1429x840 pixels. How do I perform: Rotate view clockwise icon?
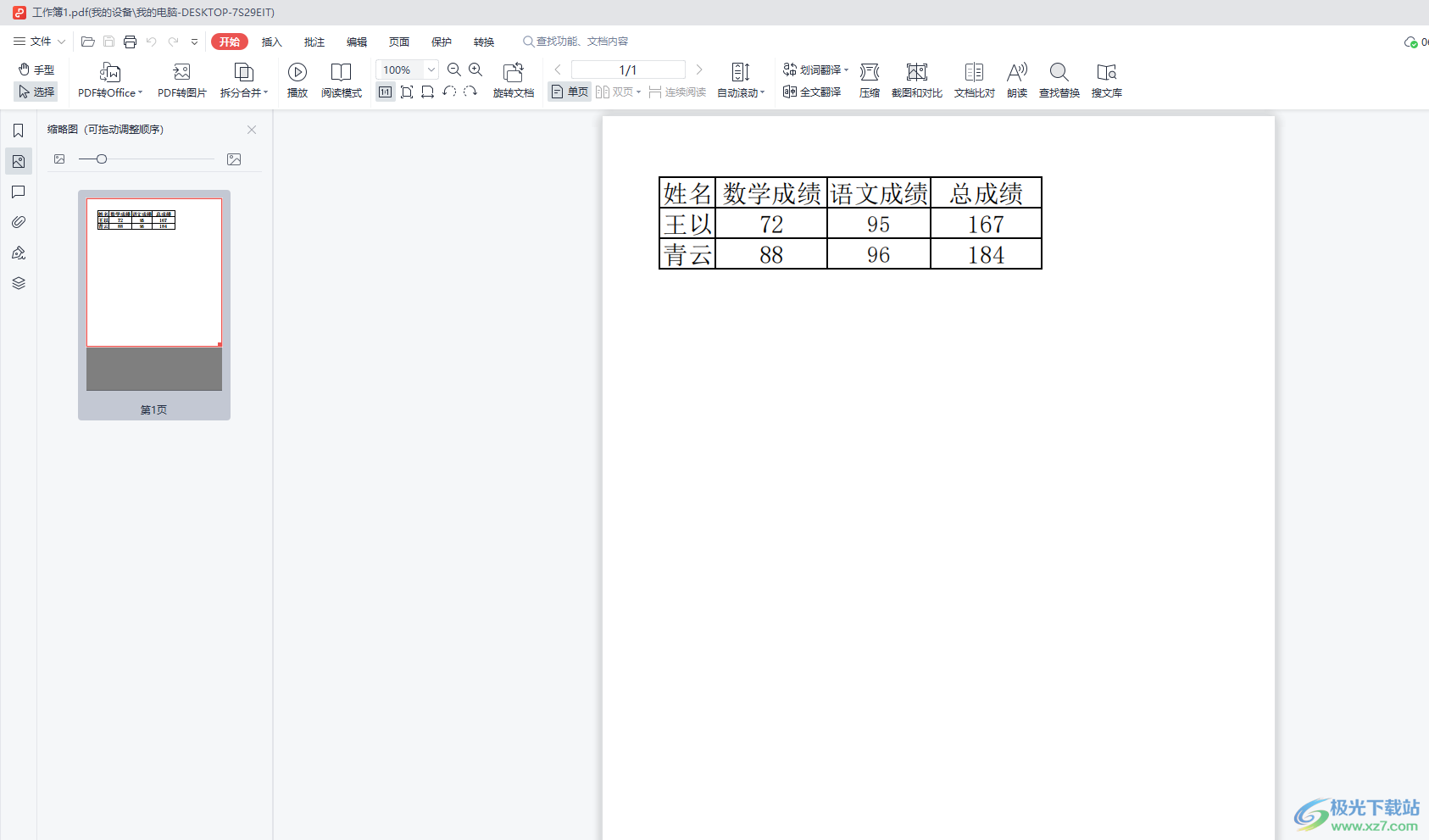pyautogui.click(x=470, y=92)
